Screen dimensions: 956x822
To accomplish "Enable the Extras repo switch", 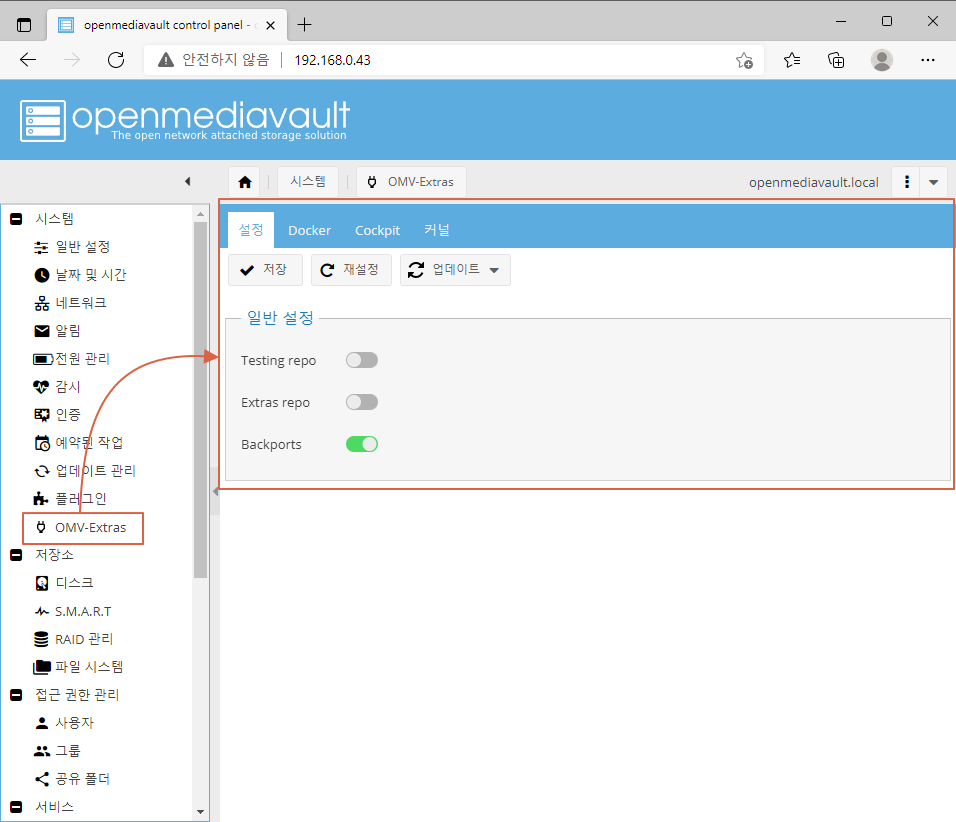I will (362, 402).
